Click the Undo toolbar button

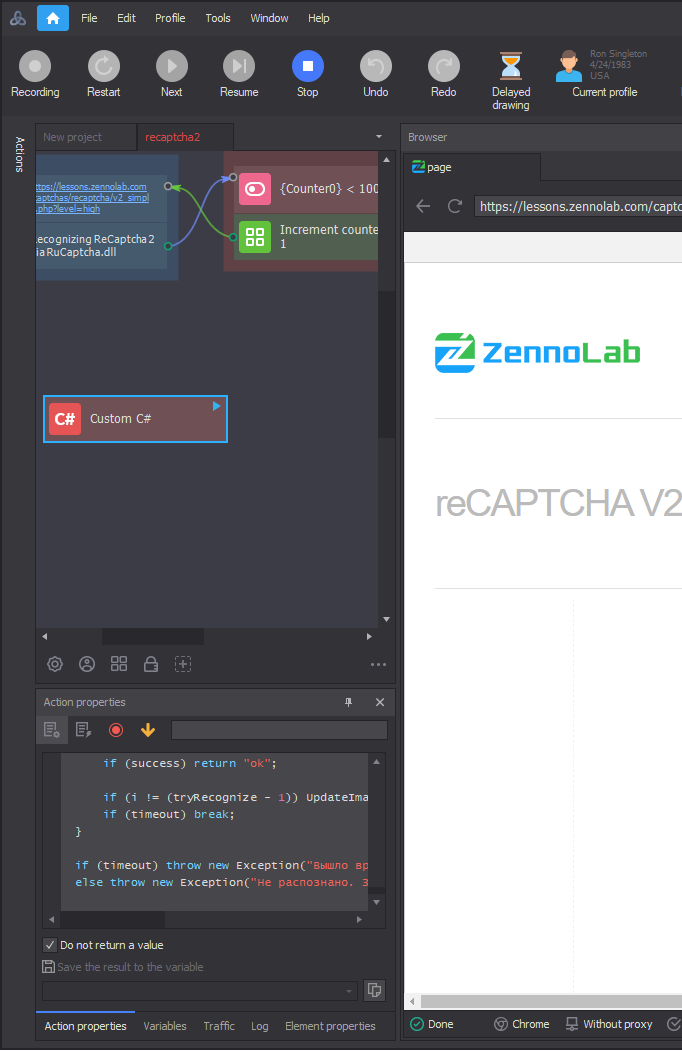click(x=376, y=74)
